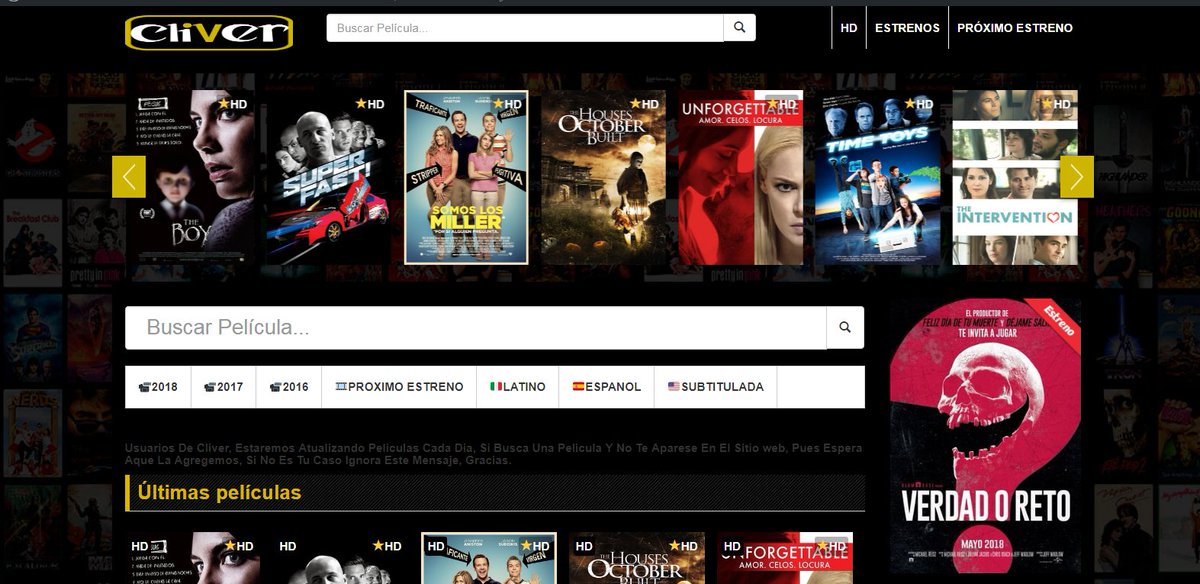Filter movies by 2018

(157, 387)
